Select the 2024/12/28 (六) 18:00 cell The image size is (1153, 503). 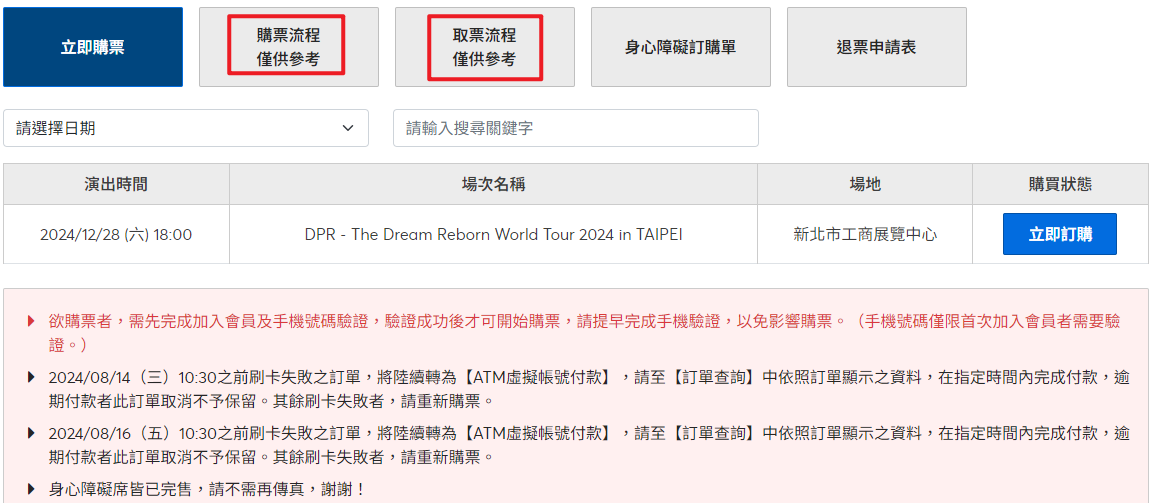pyautogui.click(x=116, y=235)
